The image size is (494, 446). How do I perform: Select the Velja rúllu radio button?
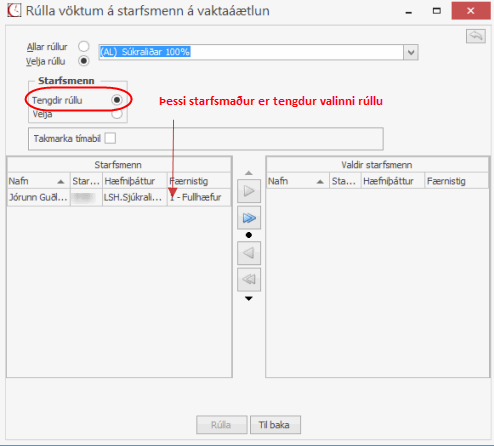click(x=84, y=61)
